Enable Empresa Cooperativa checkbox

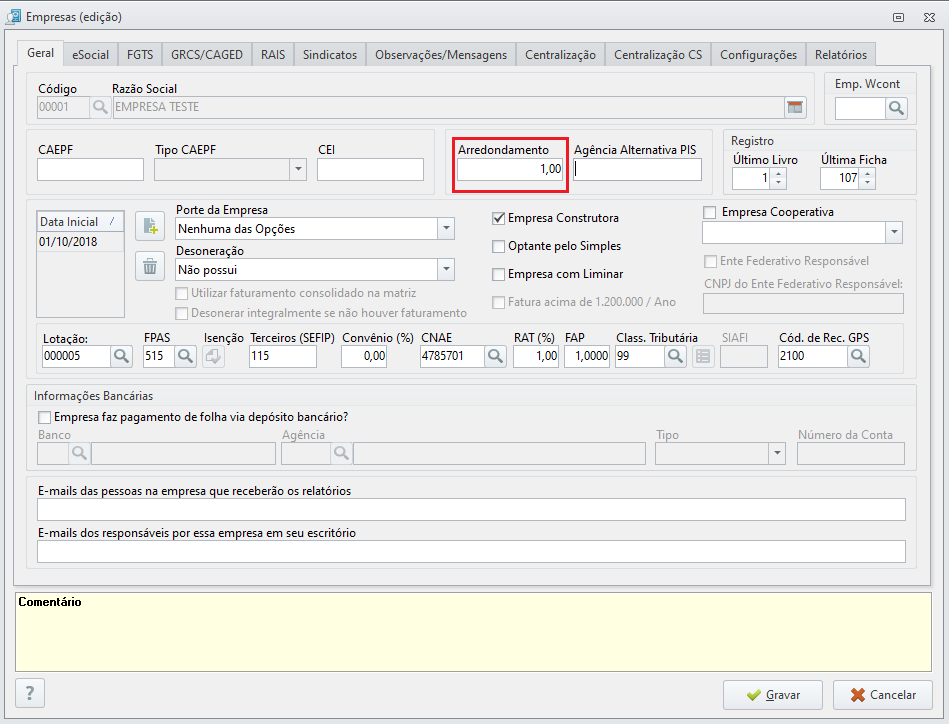710,212
